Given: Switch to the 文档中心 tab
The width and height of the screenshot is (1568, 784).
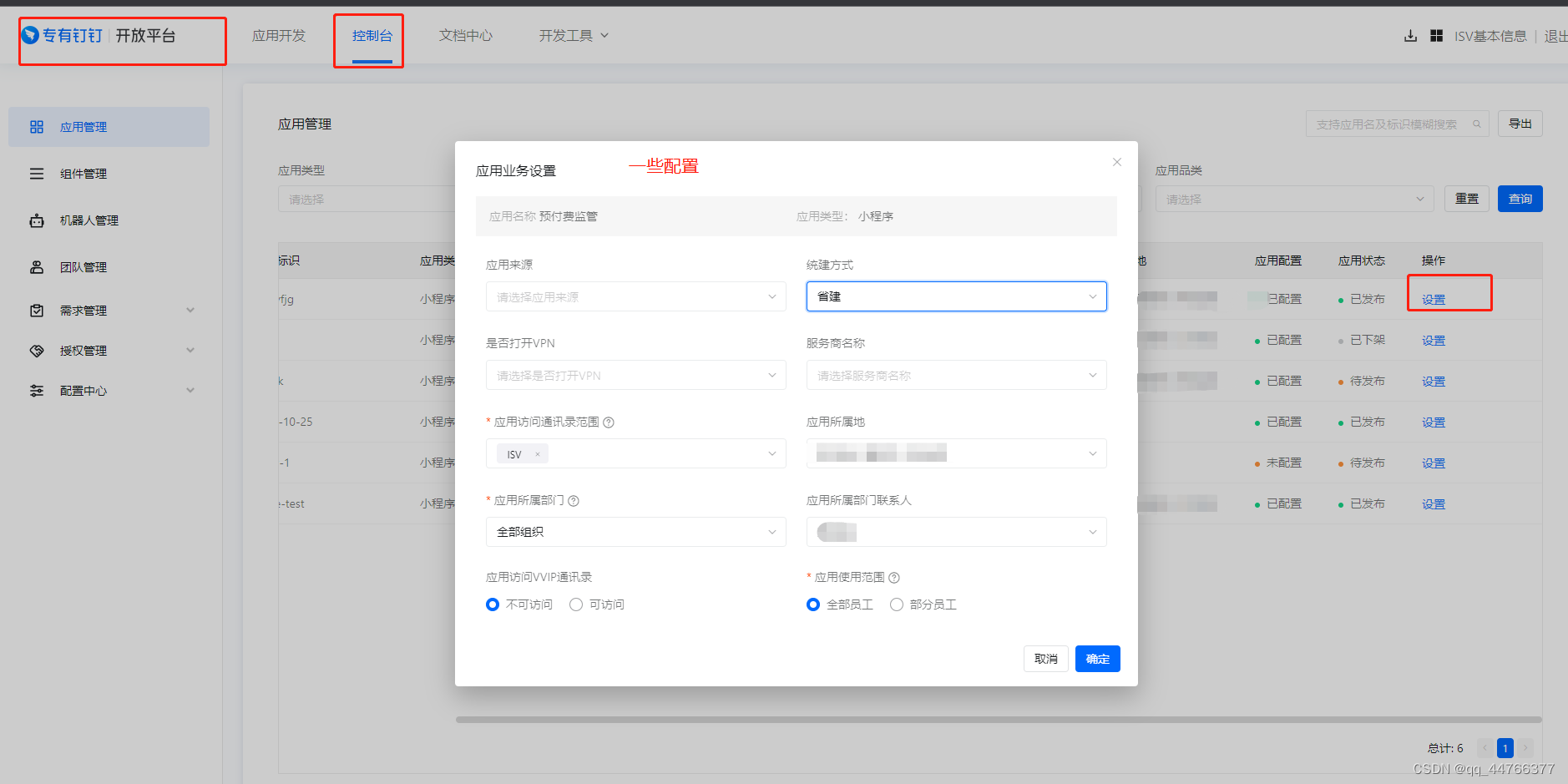Looking at the screenshot, I should click(x=465, y=36).
